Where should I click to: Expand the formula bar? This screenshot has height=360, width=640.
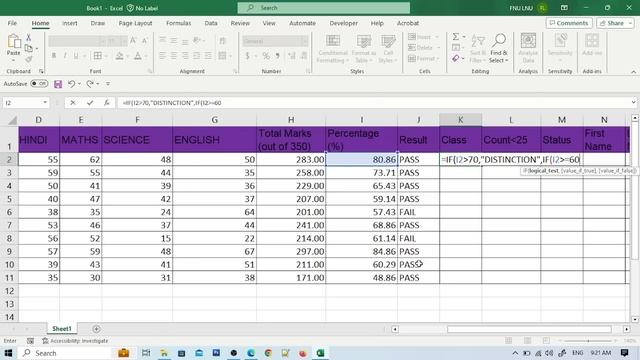pos(633,103)
